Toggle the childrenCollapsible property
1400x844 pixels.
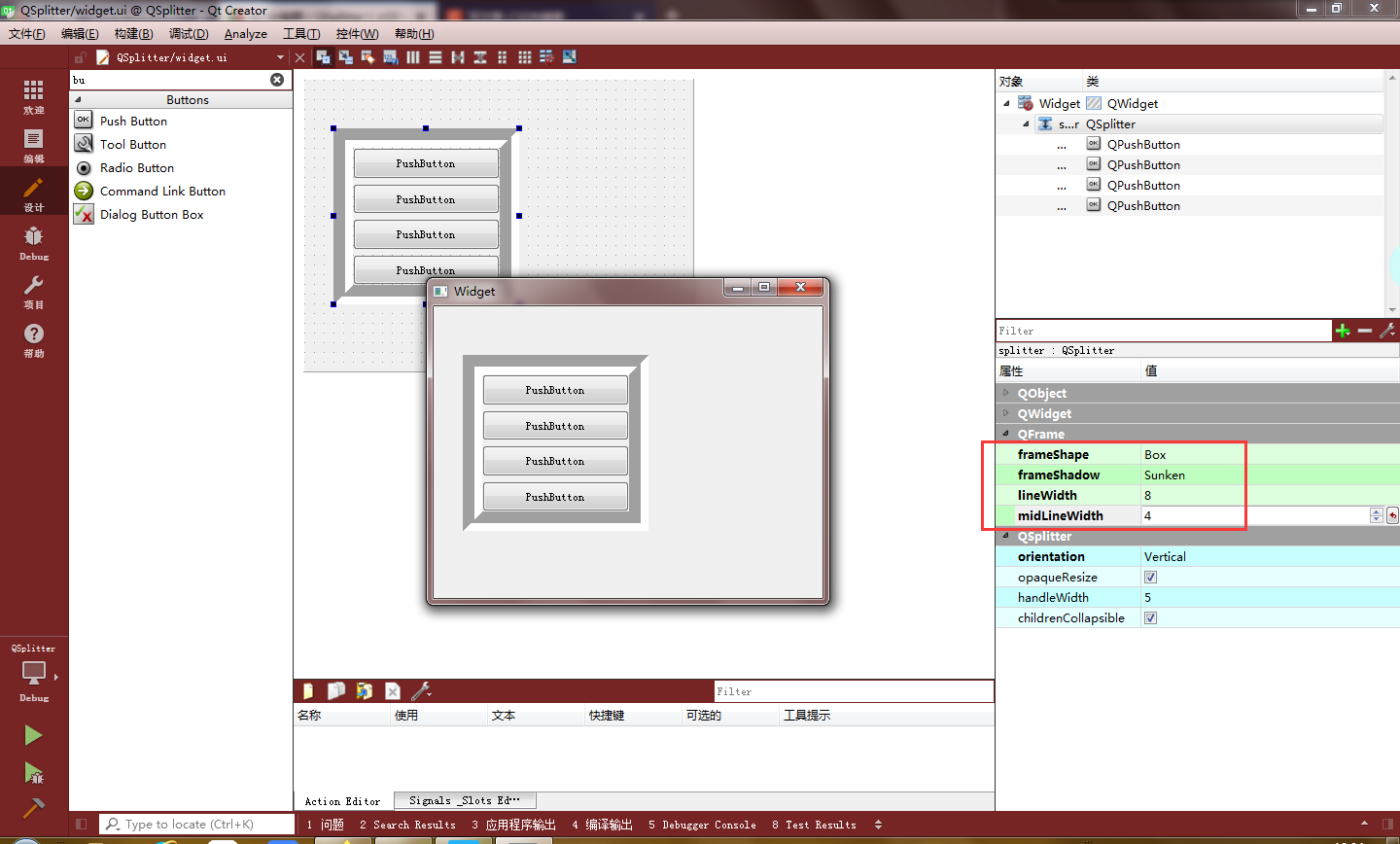(1150, 617)
